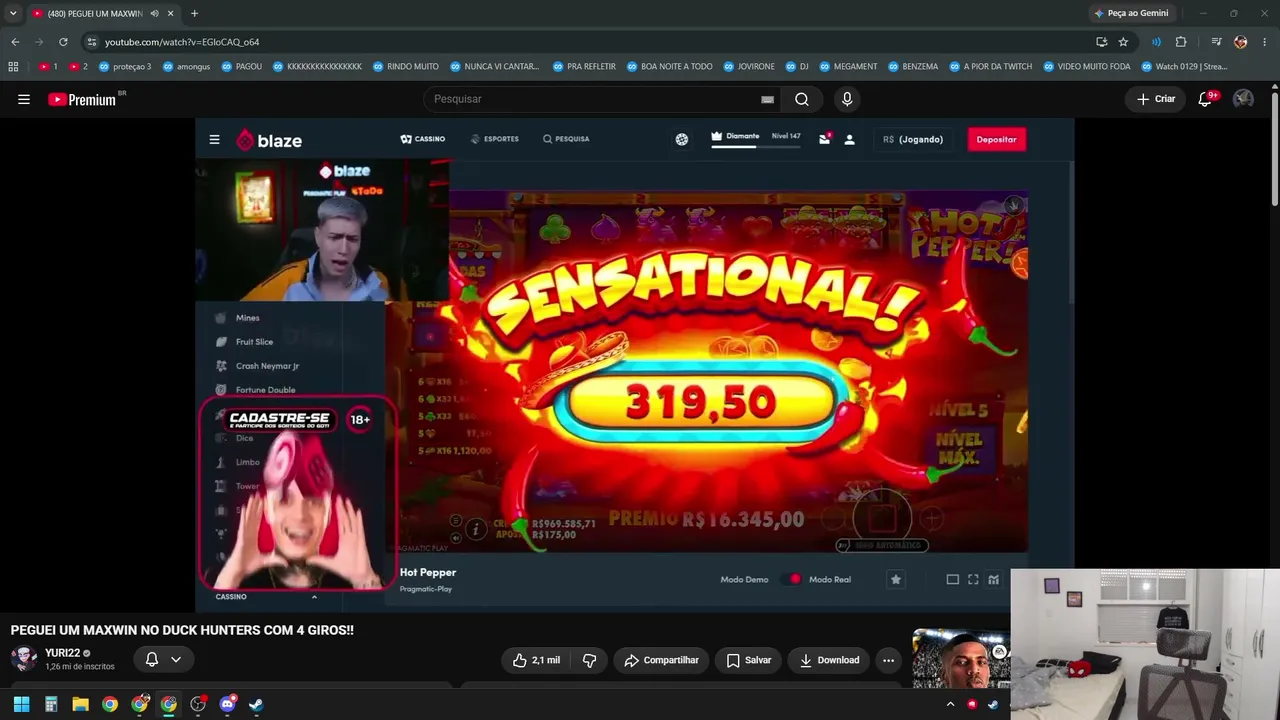Go back in browser history
Screen dimensions: 1280x720
[15, 42]
